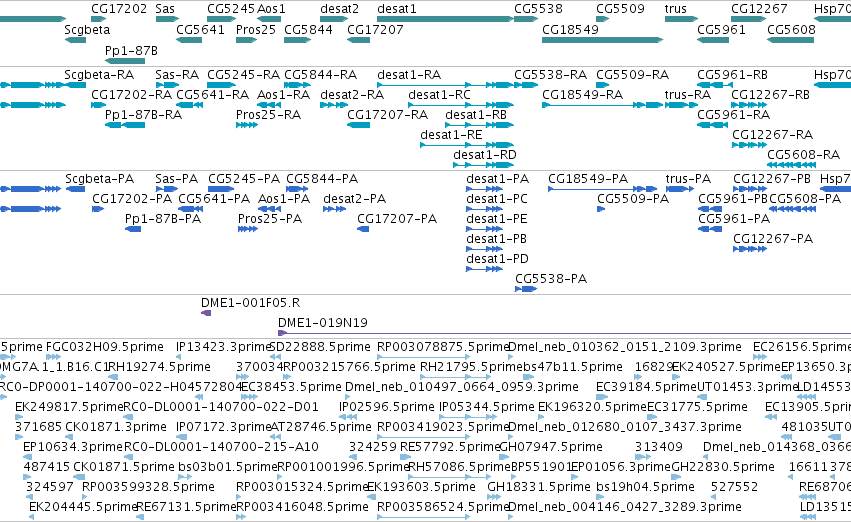Image resolution: width=851 pixels, height=522 pixels.
Task: Select the CG5961-RB transcript label
Action: [732, 74]
